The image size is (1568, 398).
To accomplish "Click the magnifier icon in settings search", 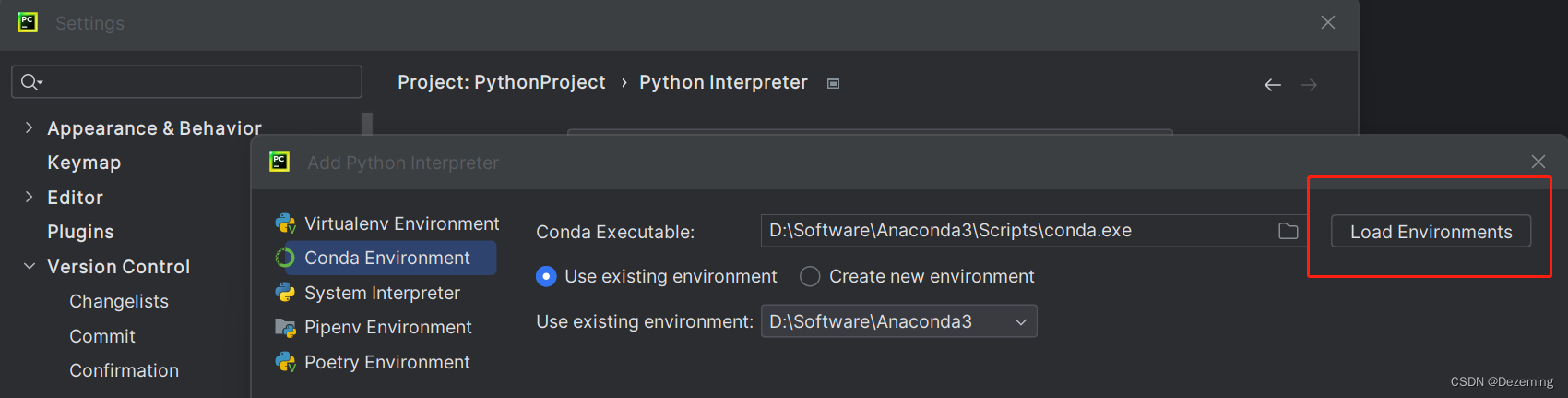I will click(x=30, y=82).
